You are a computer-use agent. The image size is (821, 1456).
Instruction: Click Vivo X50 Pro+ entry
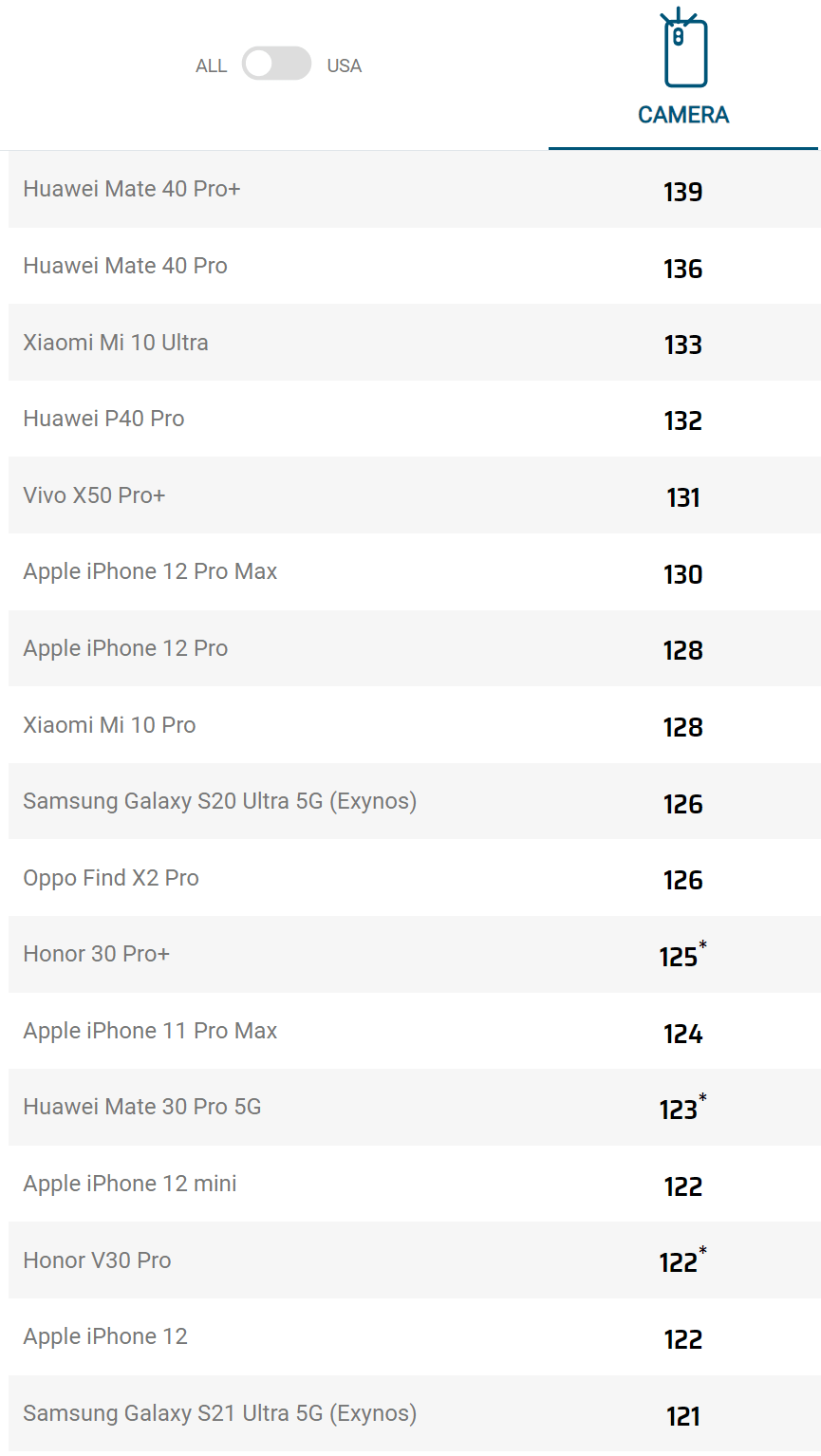coord(94,495)
